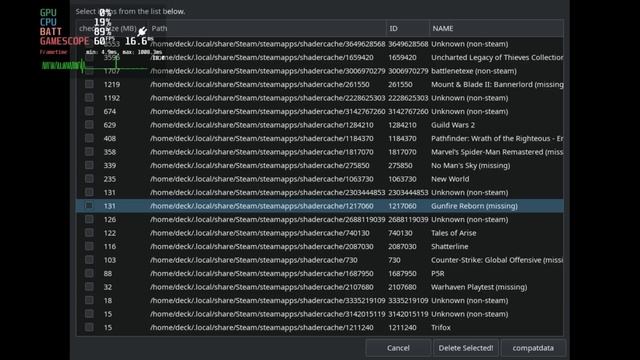The width and height of the screenshot is (640, 360).
Task: Click the path ending in shadercache/1063730
Action: point(262,179)
